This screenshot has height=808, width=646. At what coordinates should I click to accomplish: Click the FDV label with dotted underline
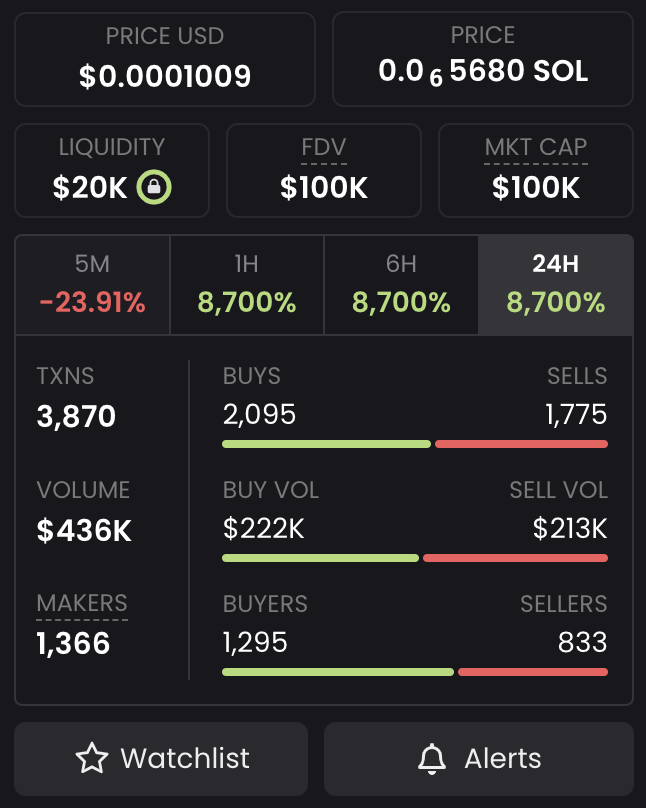coord(324,148)
